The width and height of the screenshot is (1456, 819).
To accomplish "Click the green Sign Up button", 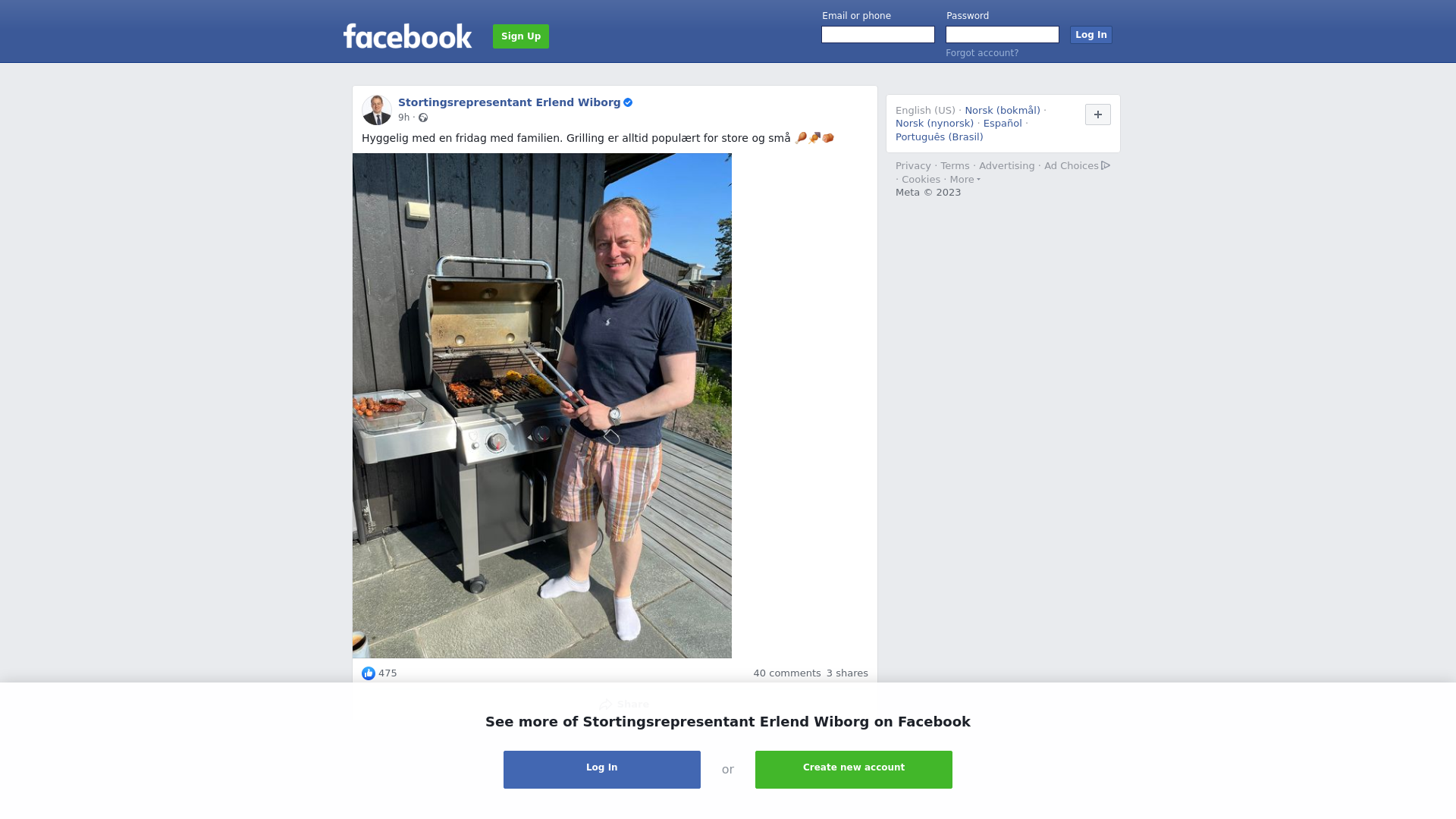I will 521,36.
